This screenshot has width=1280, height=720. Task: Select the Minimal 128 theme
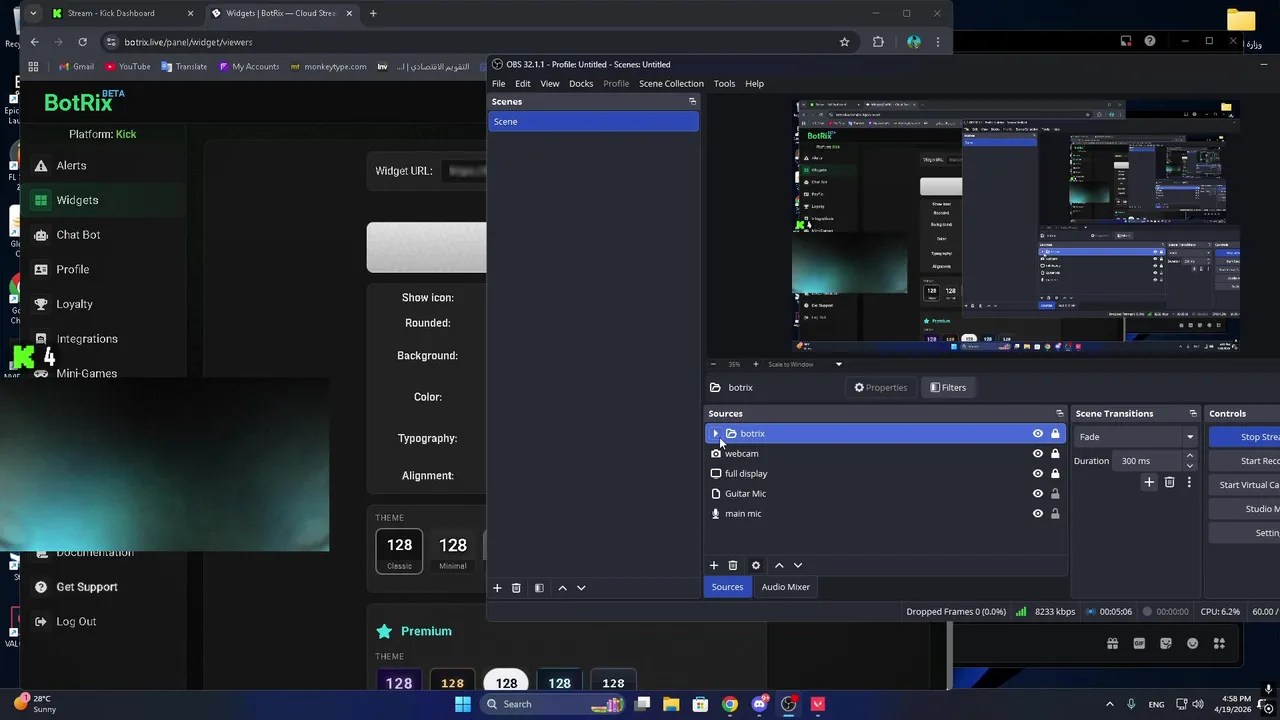tap(453, 551)
